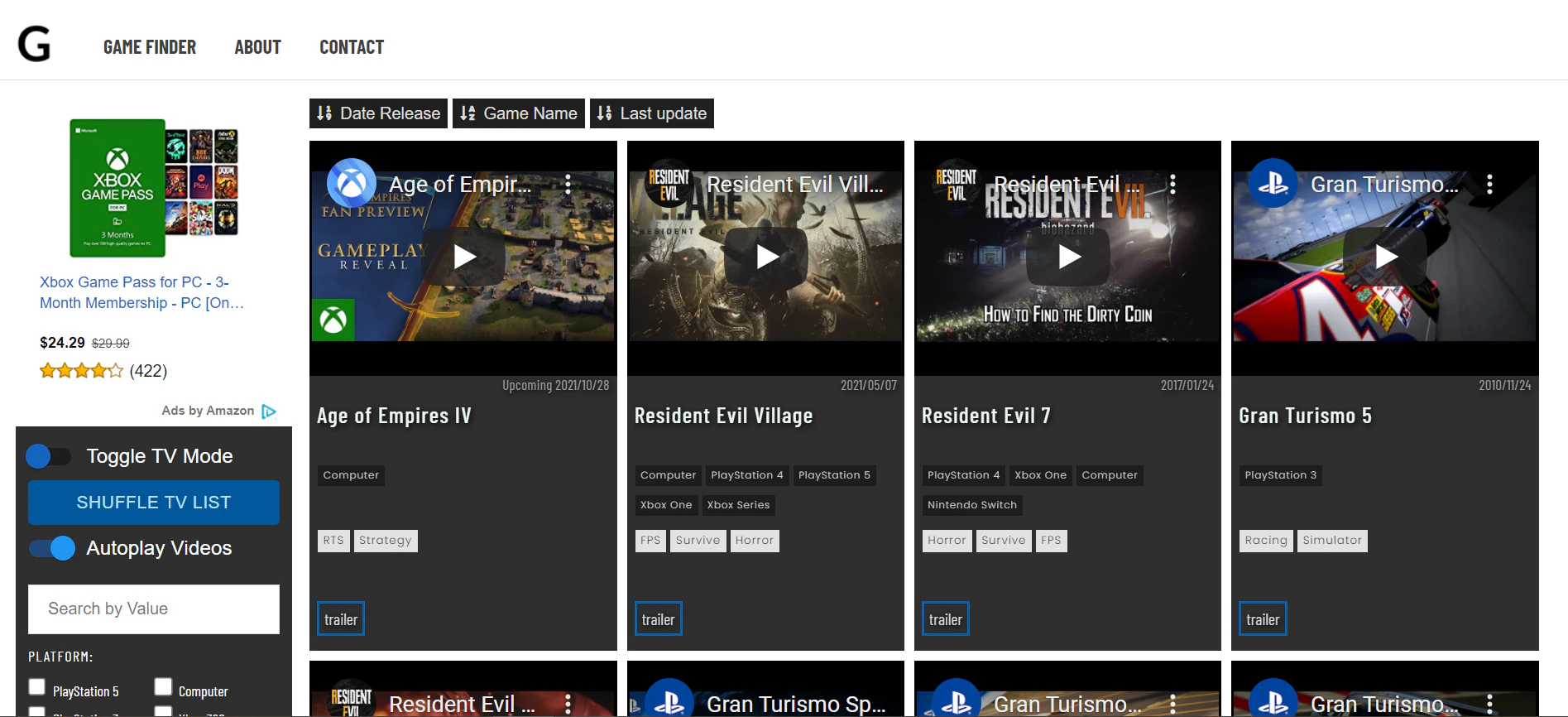Toggle Autoplay Videos switch
Viewport: 1568px width, 717px height.
[x=52, y=548]
